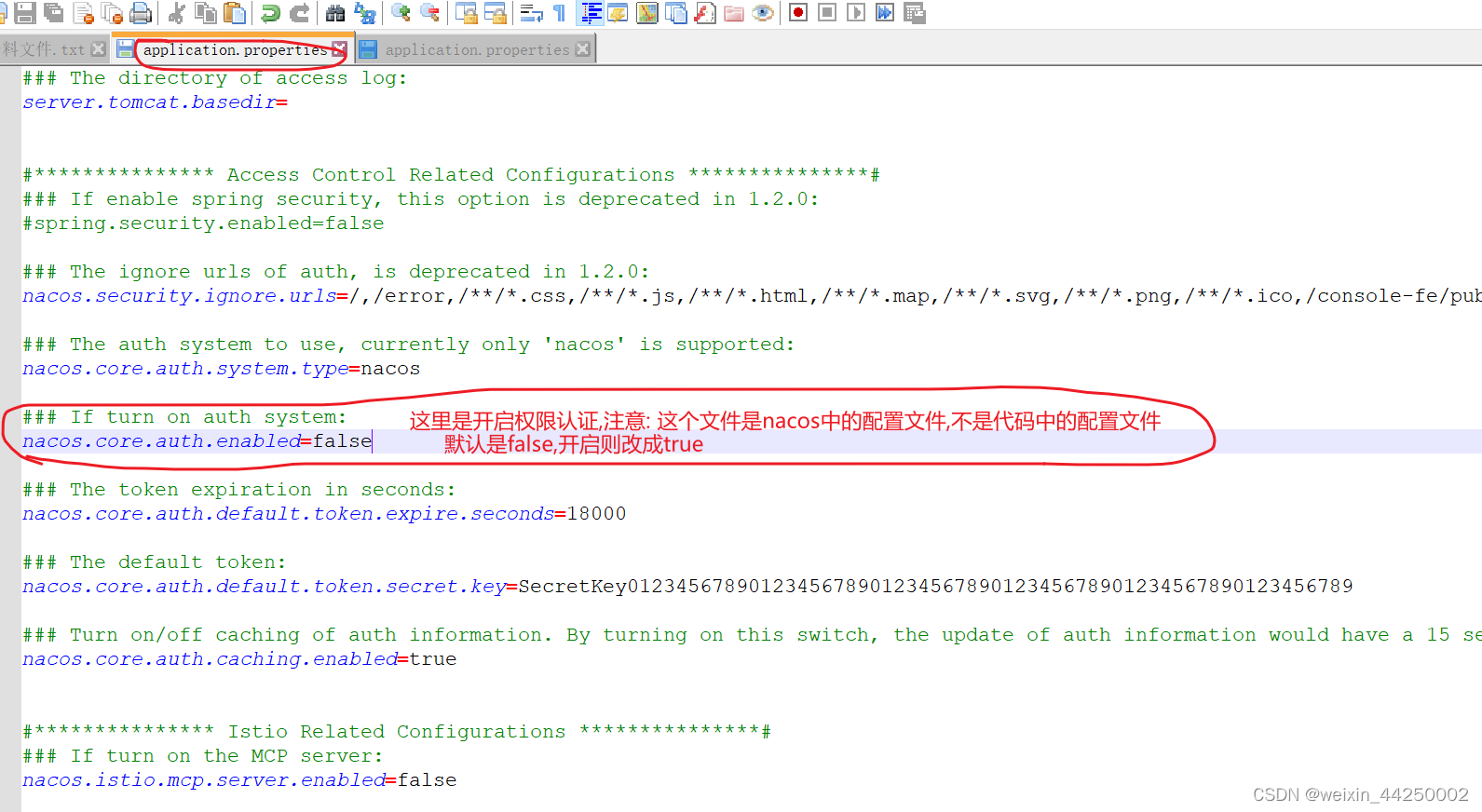Click the 'nacos.core.auth.system.type=nacos' line
The image size is (1482, 812).
tap(221, 369)
